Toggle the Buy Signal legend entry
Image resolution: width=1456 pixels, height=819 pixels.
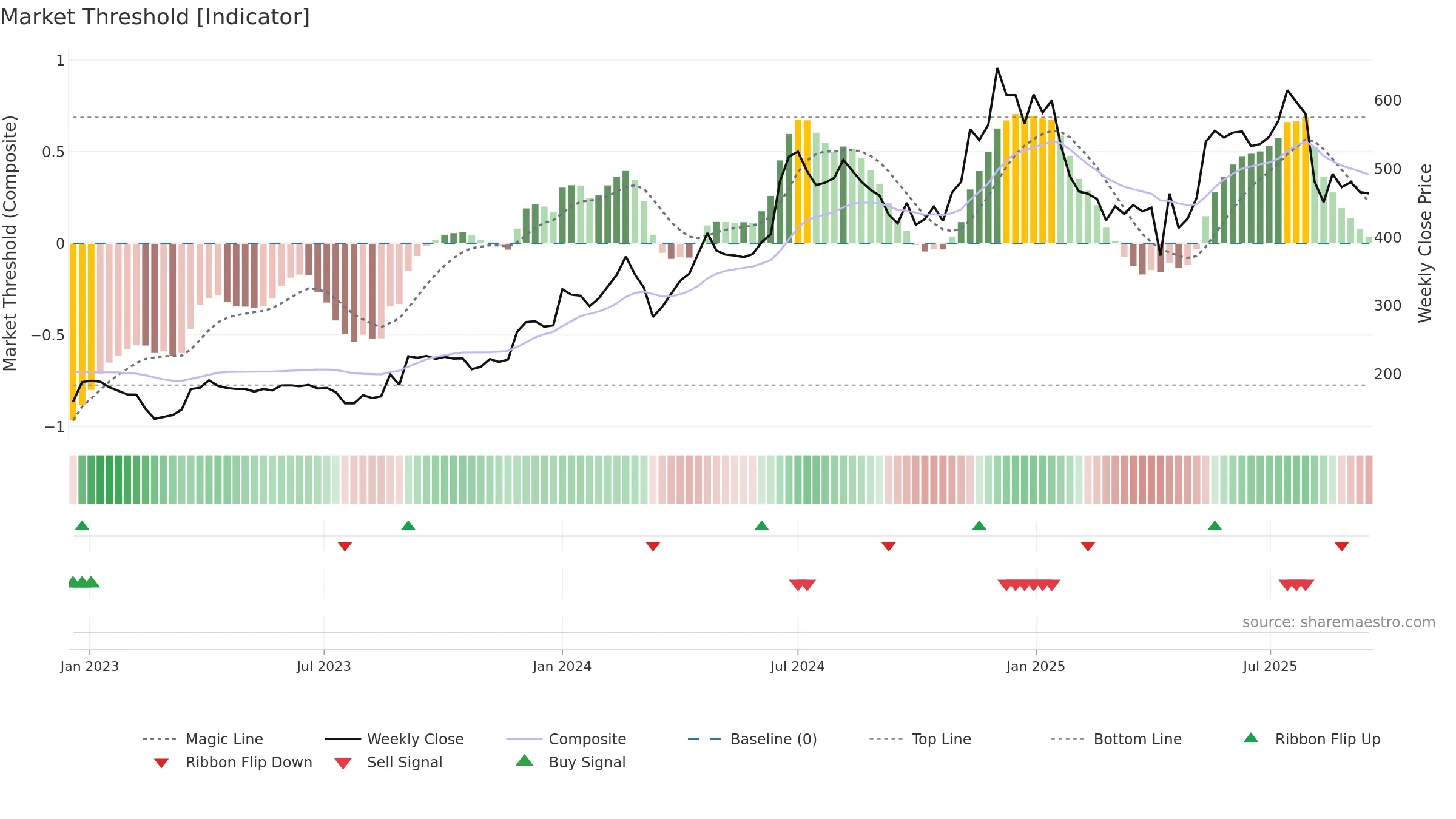point(570,762)
